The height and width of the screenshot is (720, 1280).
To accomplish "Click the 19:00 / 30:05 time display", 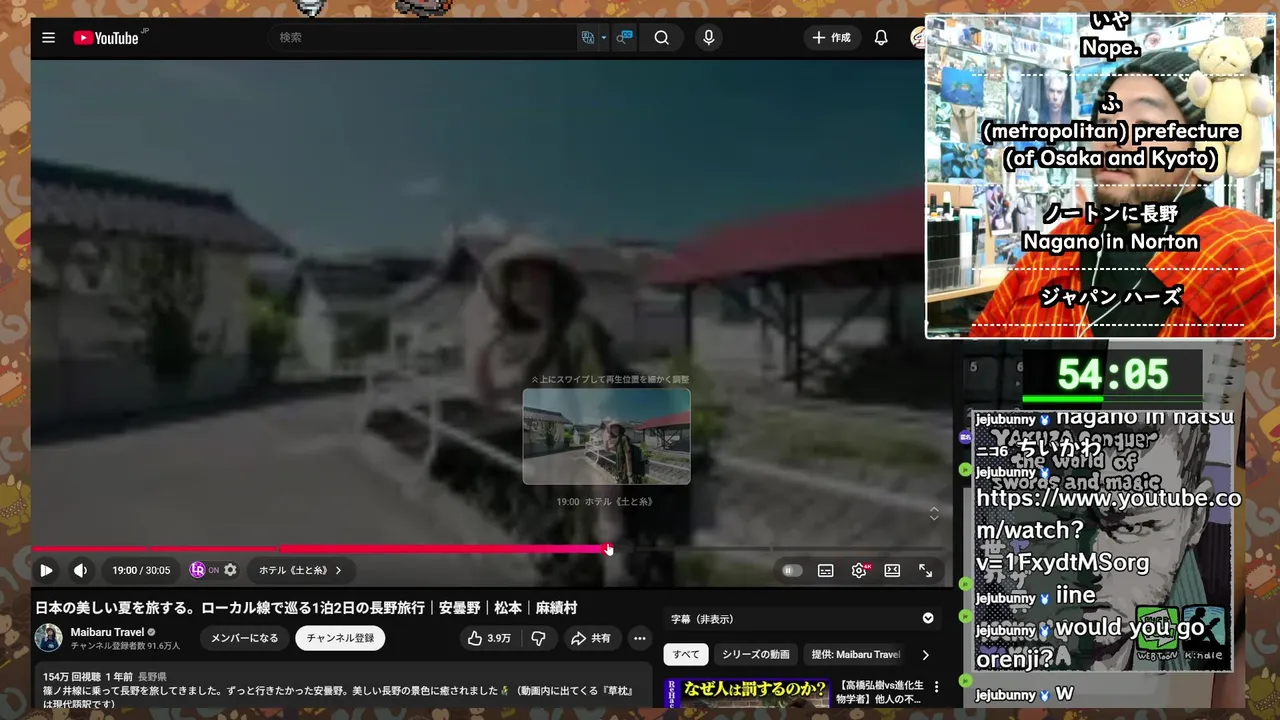I will coord(141,570).
